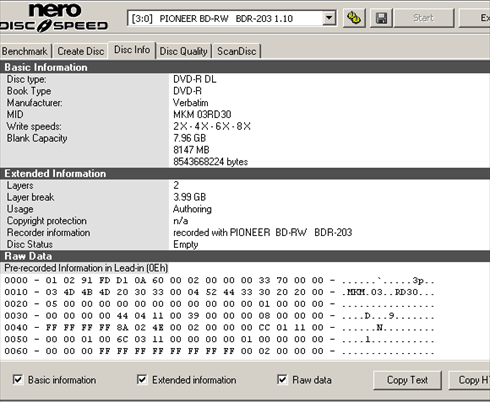490x402 pixels.
Task: Open the drive selection dropdown arrow
Action: 329,18
